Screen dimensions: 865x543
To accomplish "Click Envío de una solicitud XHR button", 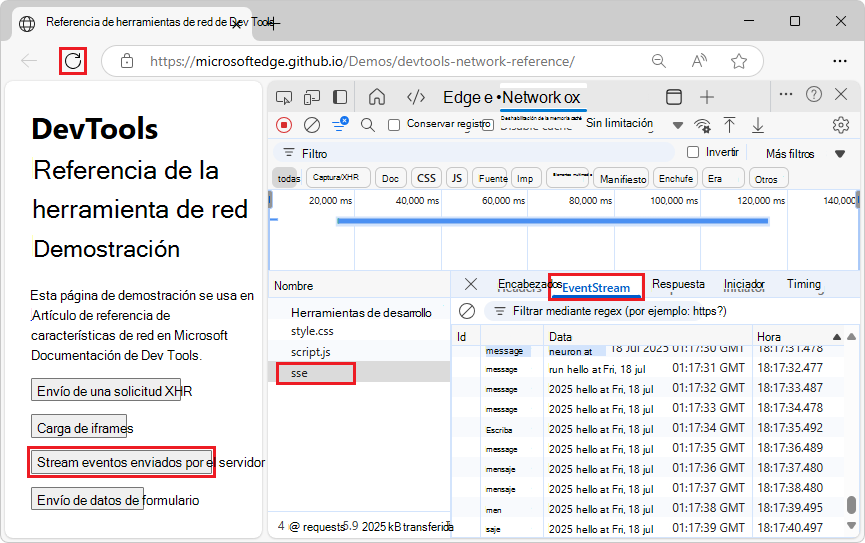I will coord(106,390).
